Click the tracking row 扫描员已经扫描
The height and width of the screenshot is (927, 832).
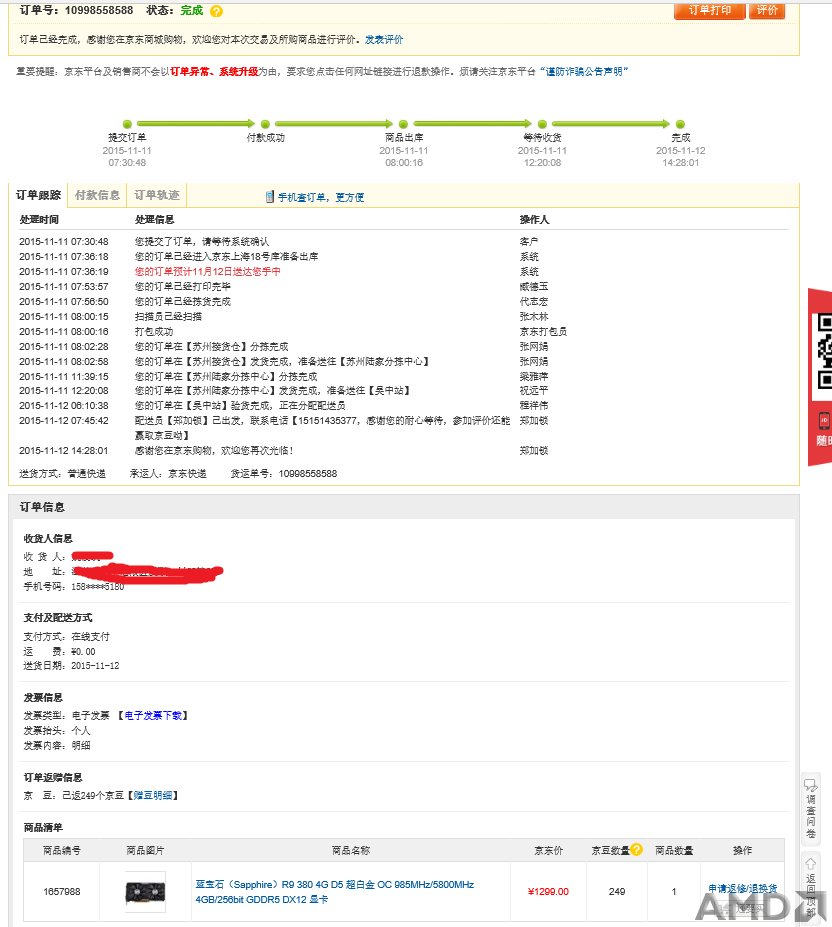point(403,316)
